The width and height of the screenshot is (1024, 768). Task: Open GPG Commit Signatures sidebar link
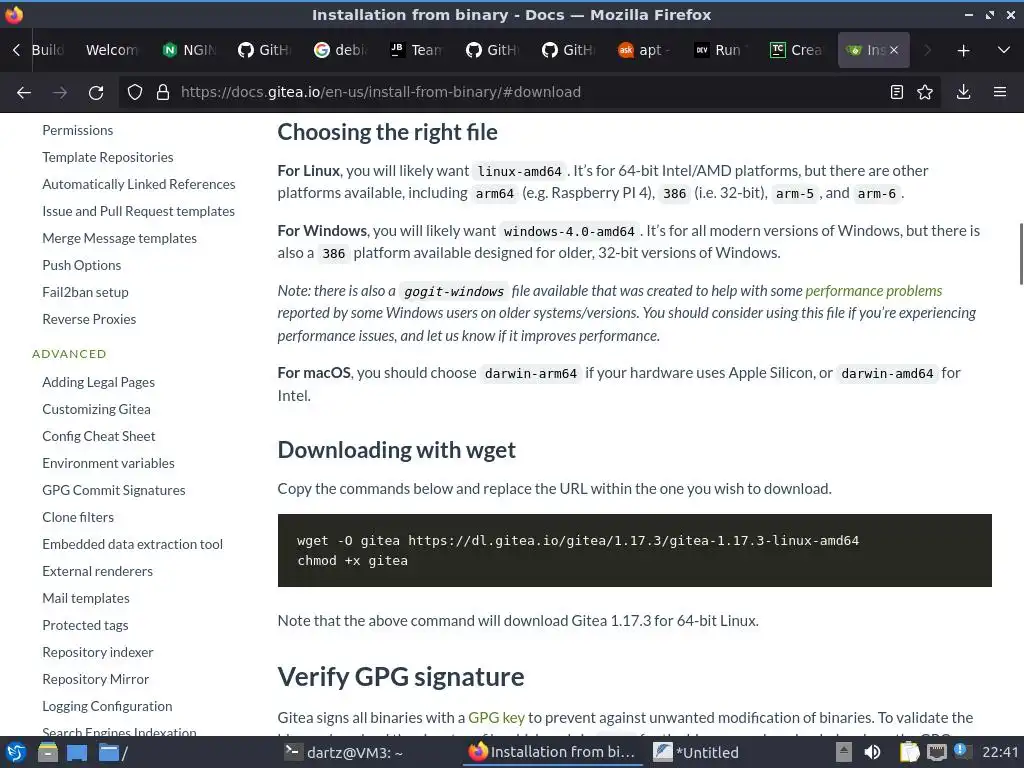pos(114,490)
